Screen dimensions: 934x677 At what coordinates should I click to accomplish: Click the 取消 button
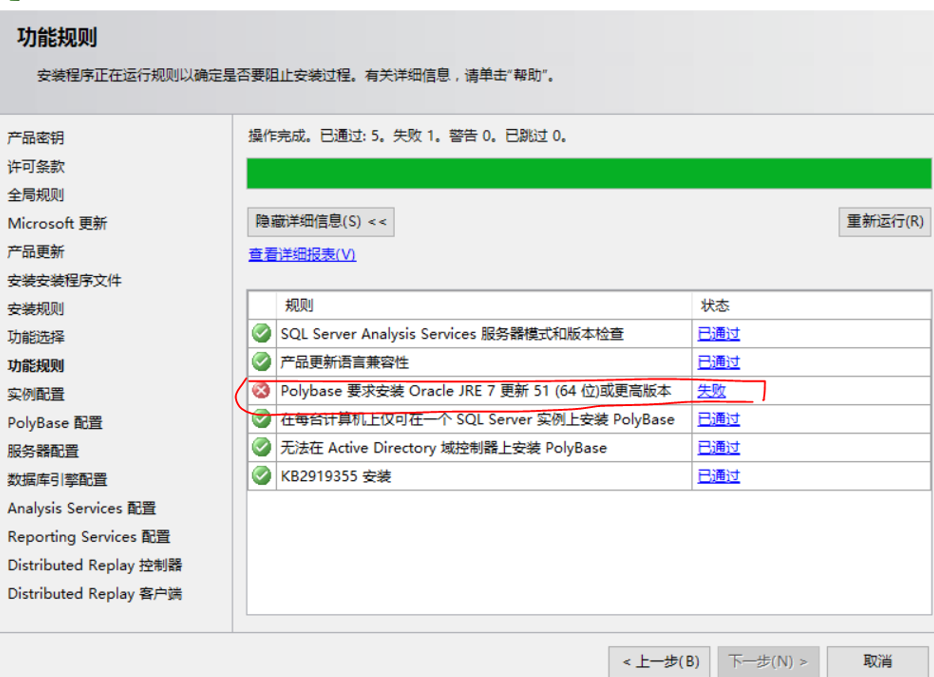[x=877, y=661]
